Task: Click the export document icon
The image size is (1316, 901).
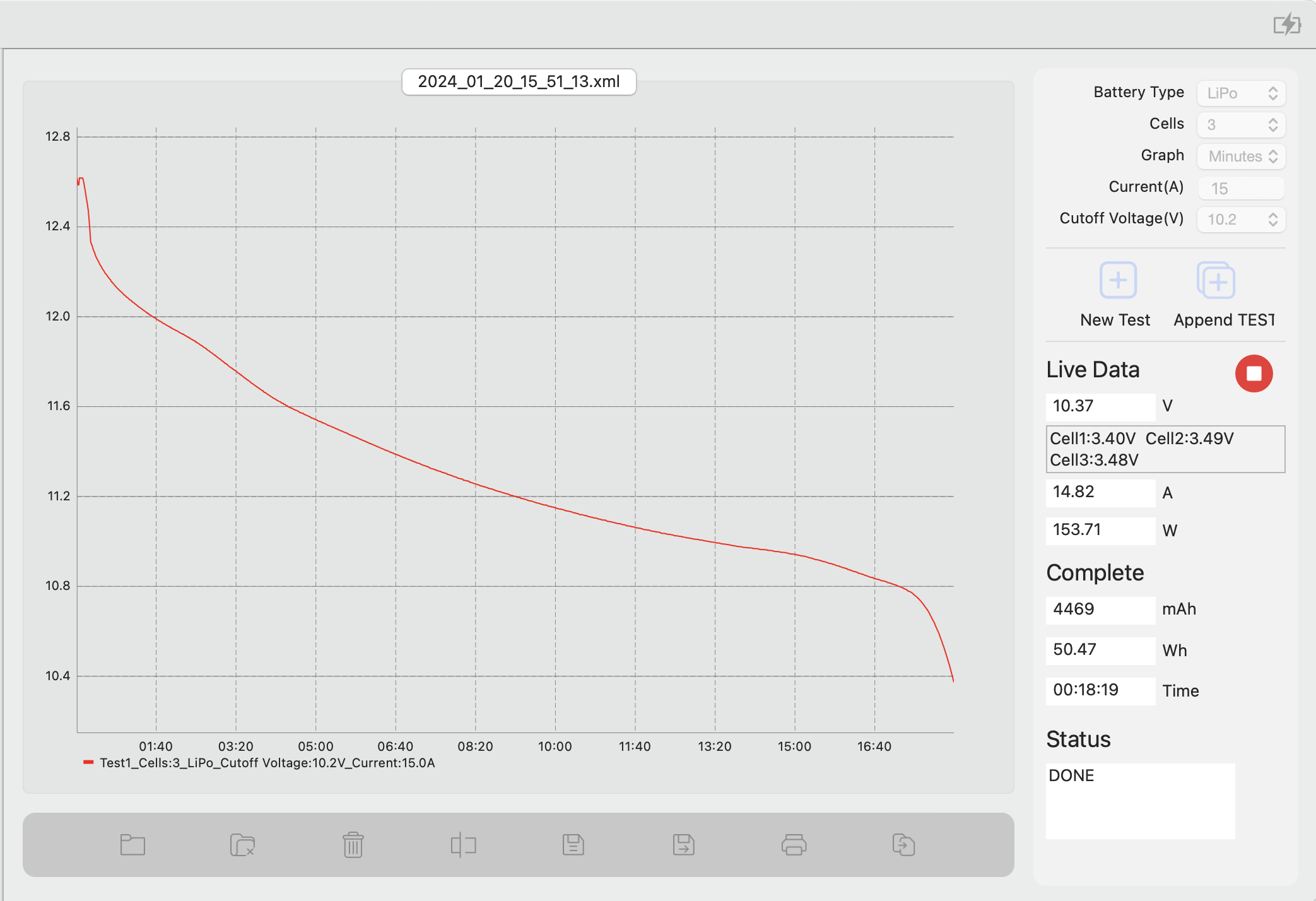Action: click(903, 845)
